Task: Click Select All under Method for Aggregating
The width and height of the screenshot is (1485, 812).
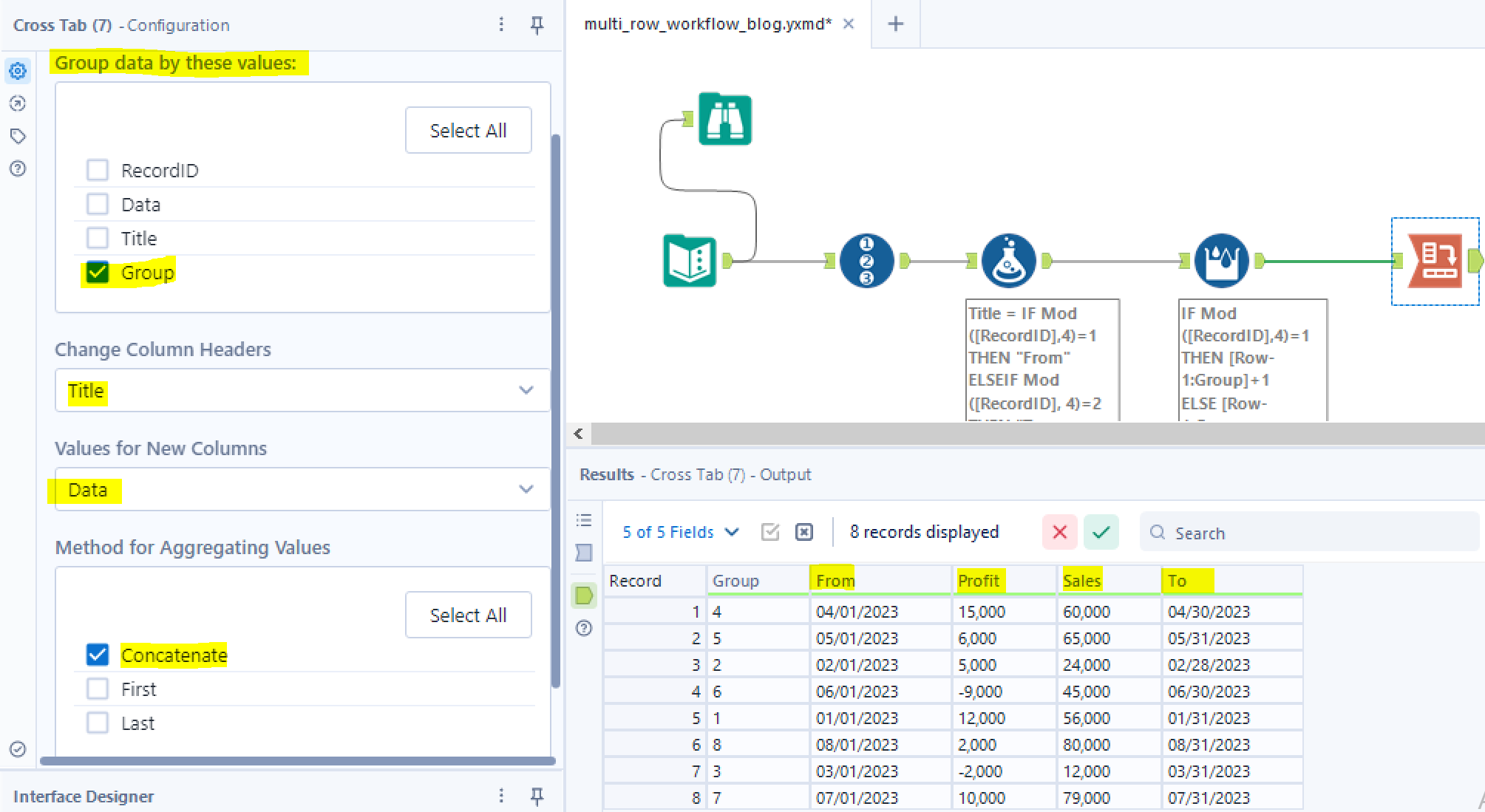Action: click(x=468, y=615)
